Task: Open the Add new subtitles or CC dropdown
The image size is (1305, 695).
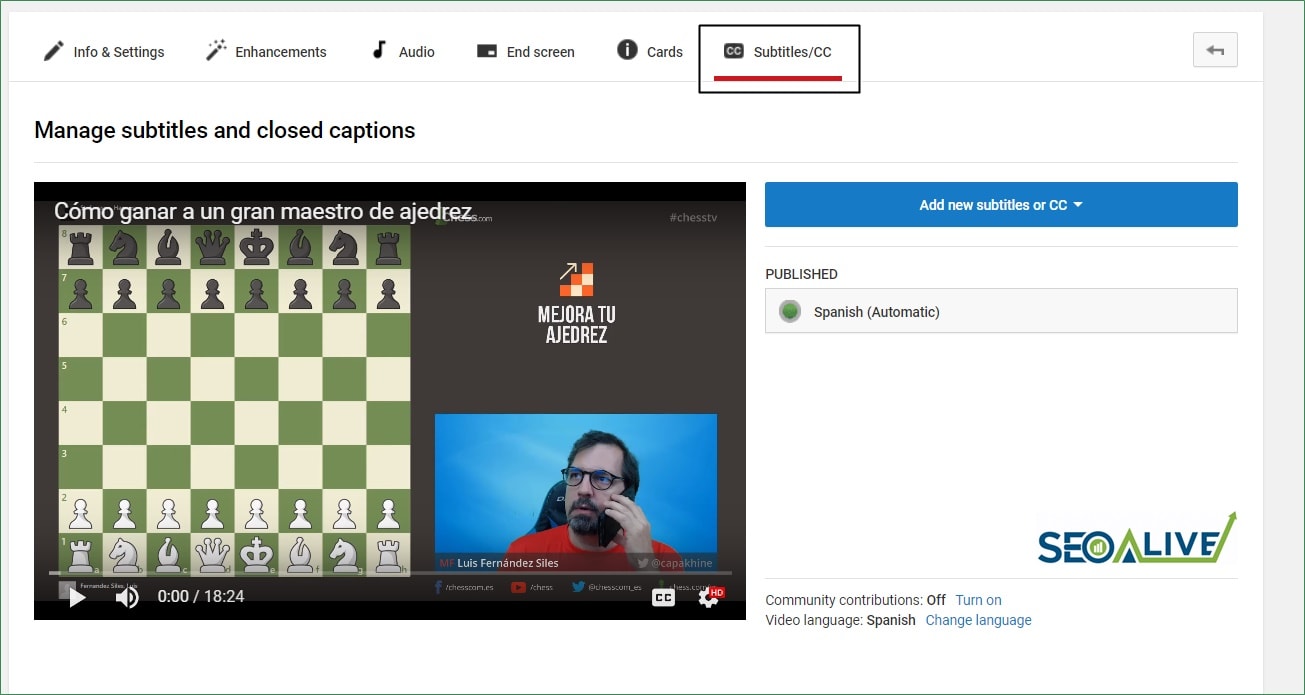Action: click(1001, 204)
